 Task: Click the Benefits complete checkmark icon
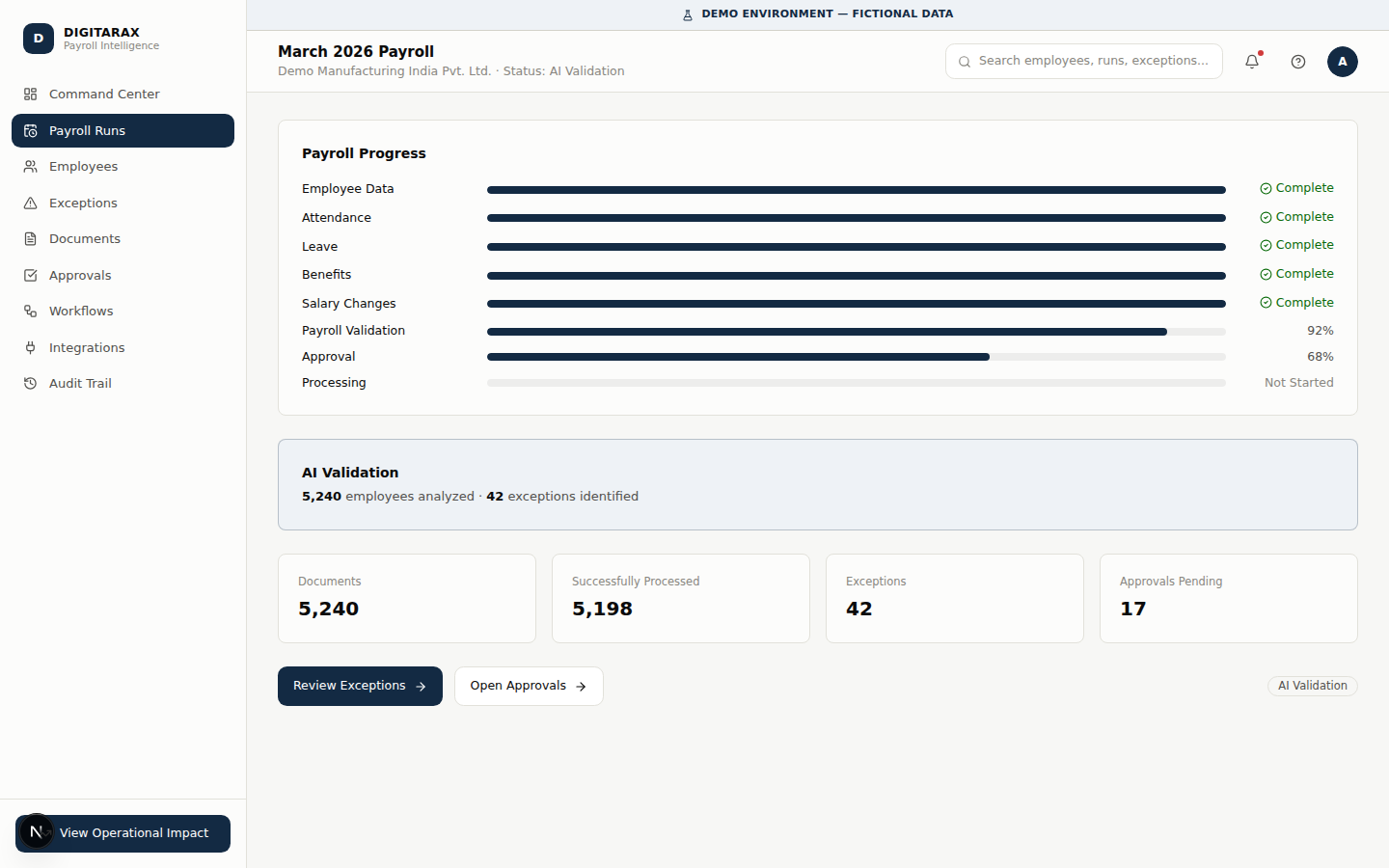click(1266, 275)
